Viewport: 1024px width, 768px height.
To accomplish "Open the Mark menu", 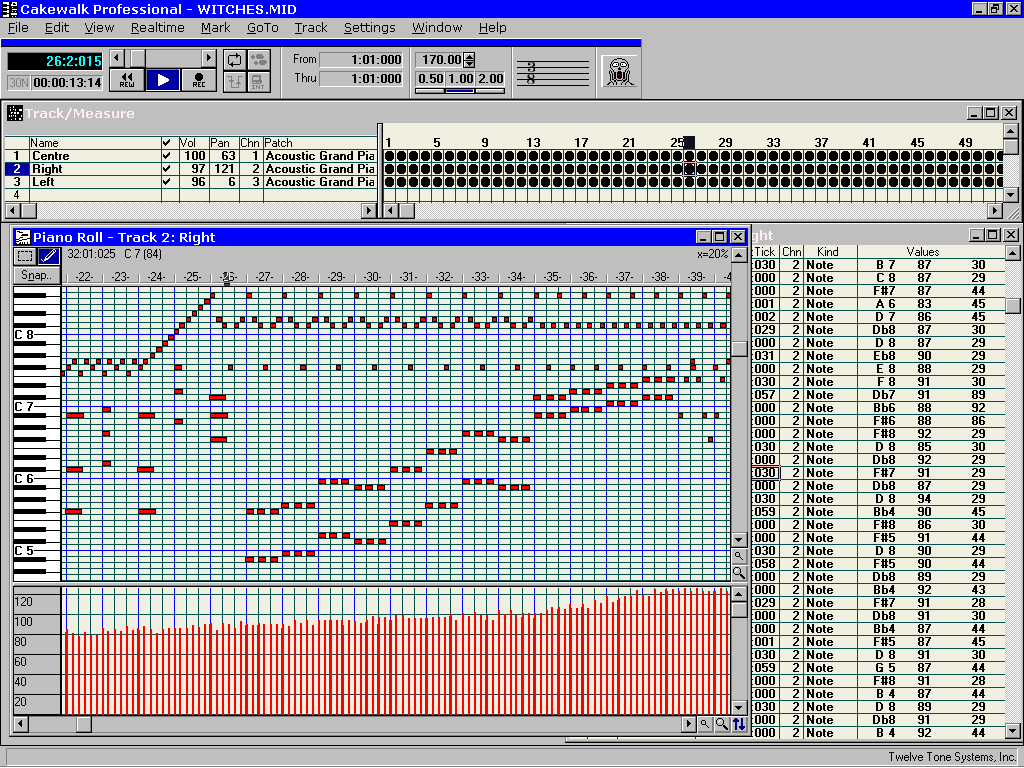I will tap(216, 27).
